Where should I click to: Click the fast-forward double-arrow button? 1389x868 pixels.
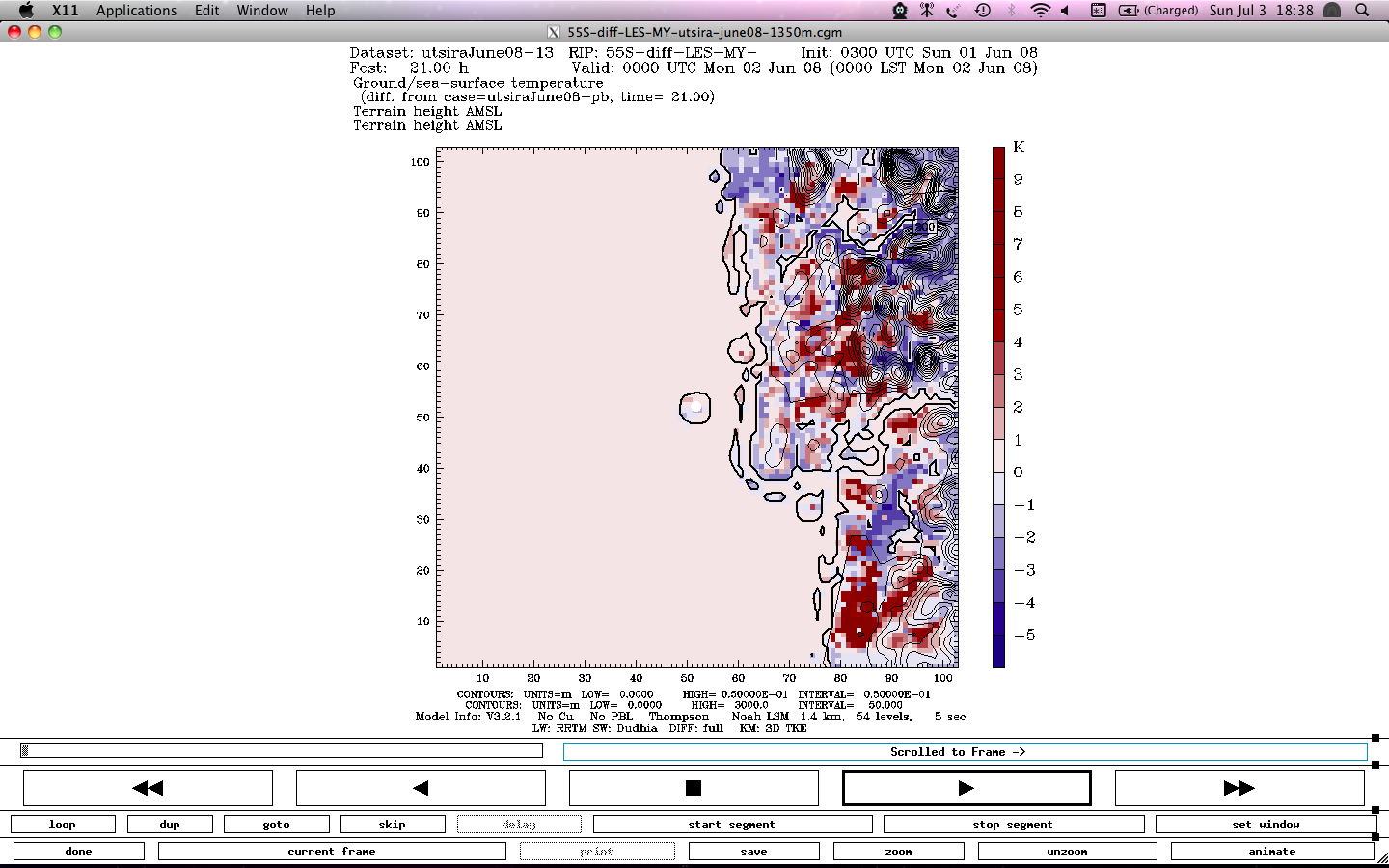coord(1239,788)
